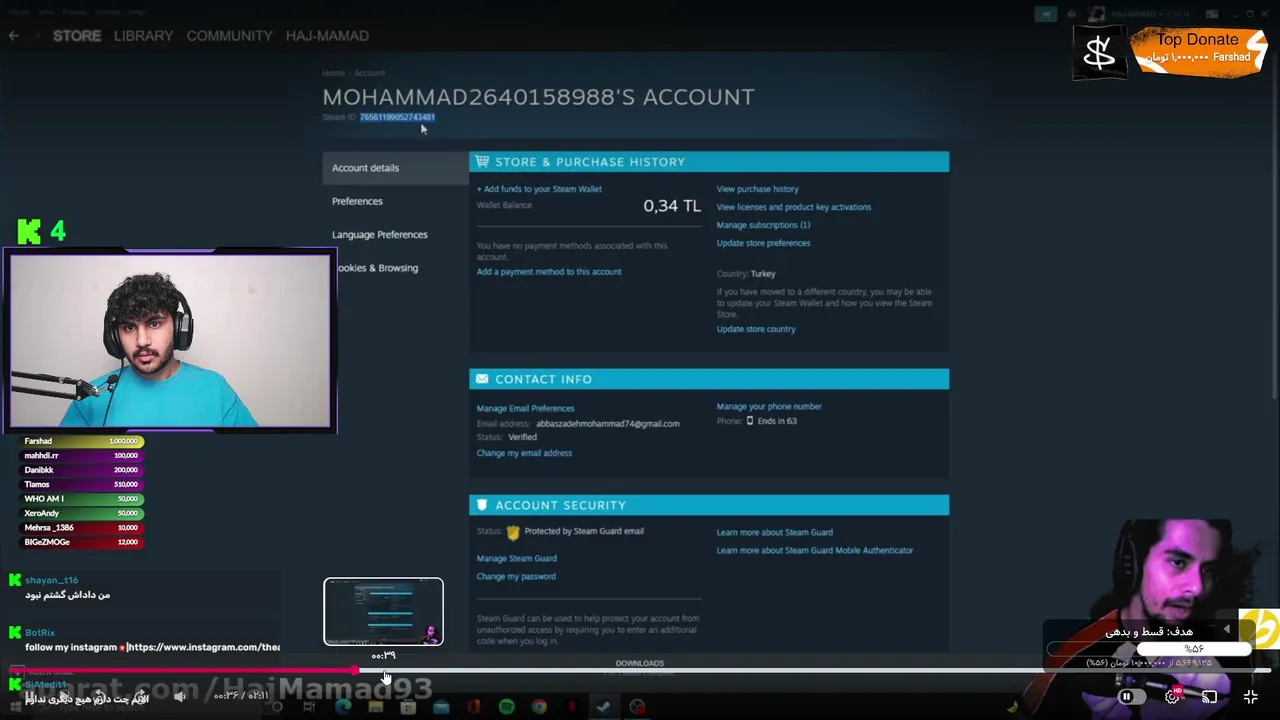Click the highlighted Steam ID number

[x=397, y=117]
